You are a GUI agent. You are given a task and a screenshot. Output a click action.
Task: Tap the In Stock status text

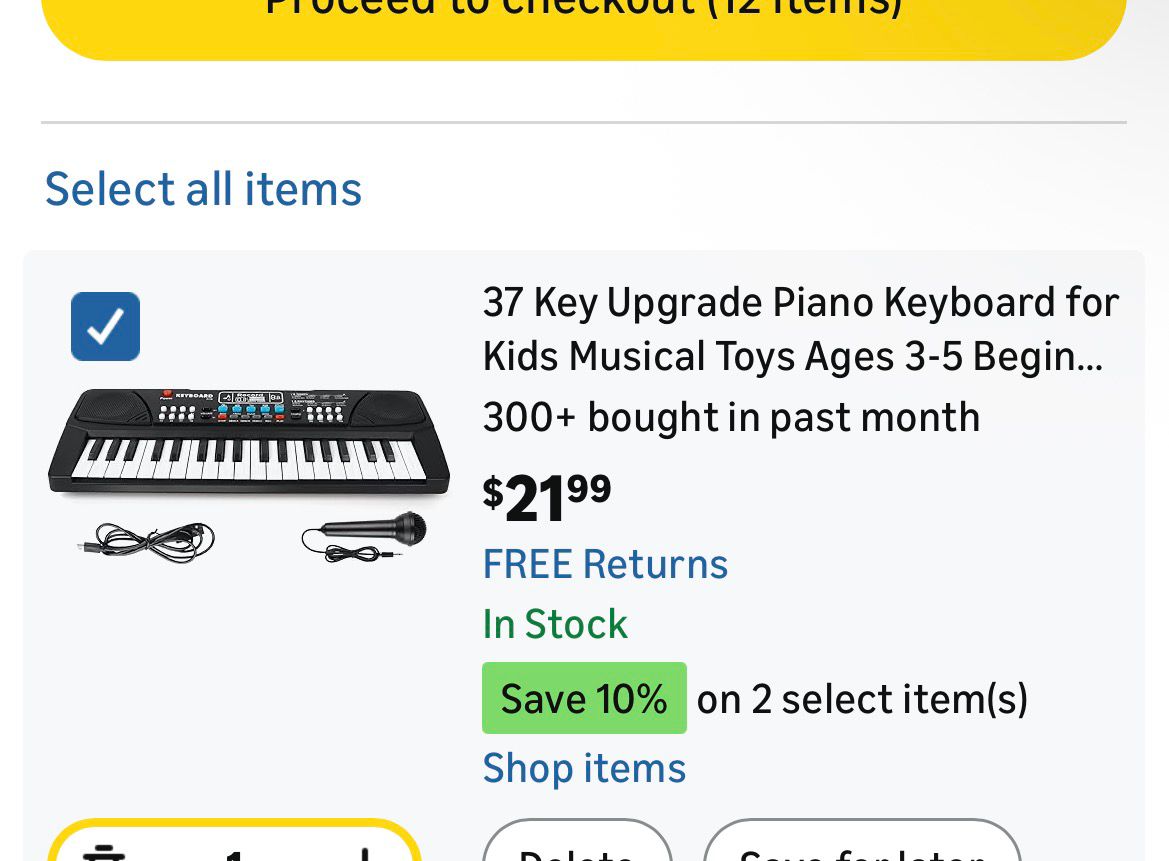[555, 624]
